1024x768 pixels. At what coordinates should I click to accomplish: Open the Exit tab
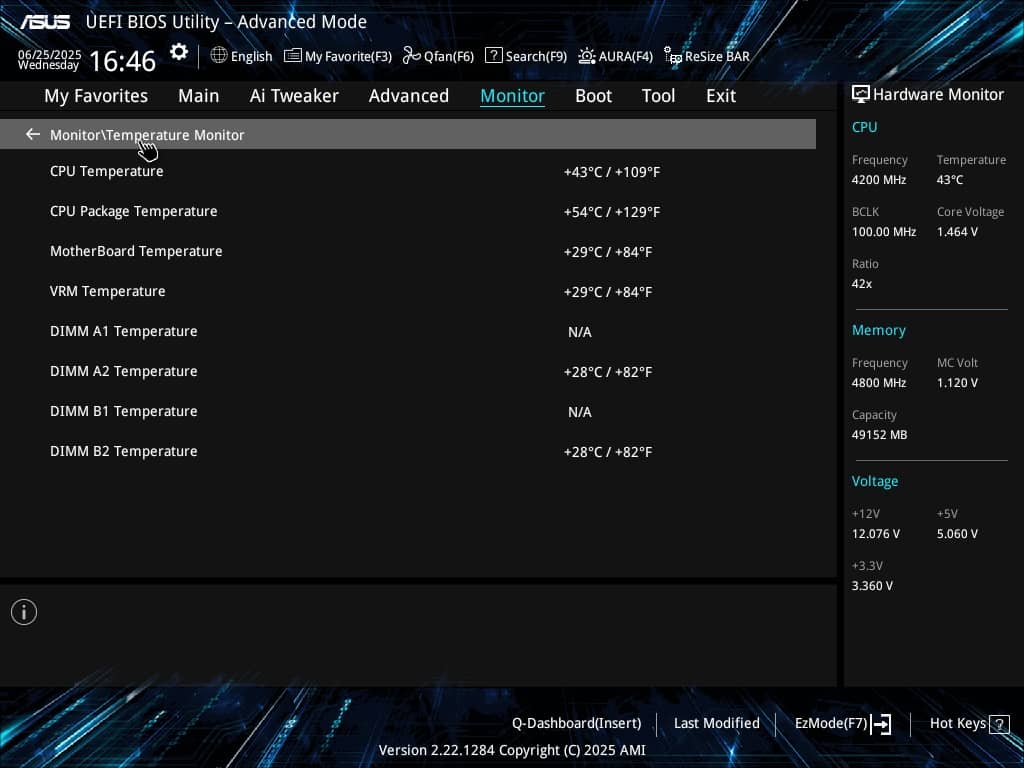coord(721,96)
